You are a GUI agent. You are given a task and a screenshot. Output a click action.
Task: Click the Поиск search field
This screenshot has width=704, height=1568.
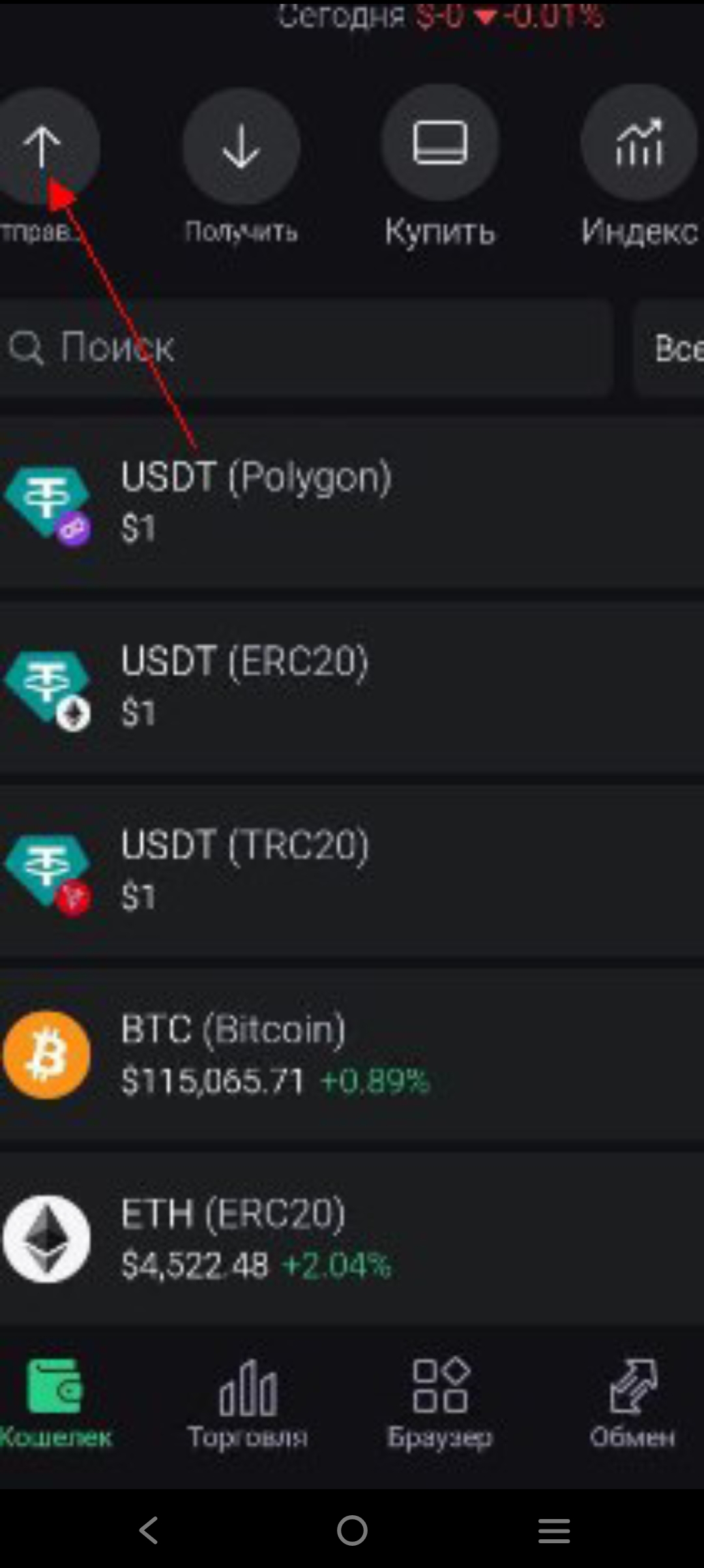(x=306, y=348)
